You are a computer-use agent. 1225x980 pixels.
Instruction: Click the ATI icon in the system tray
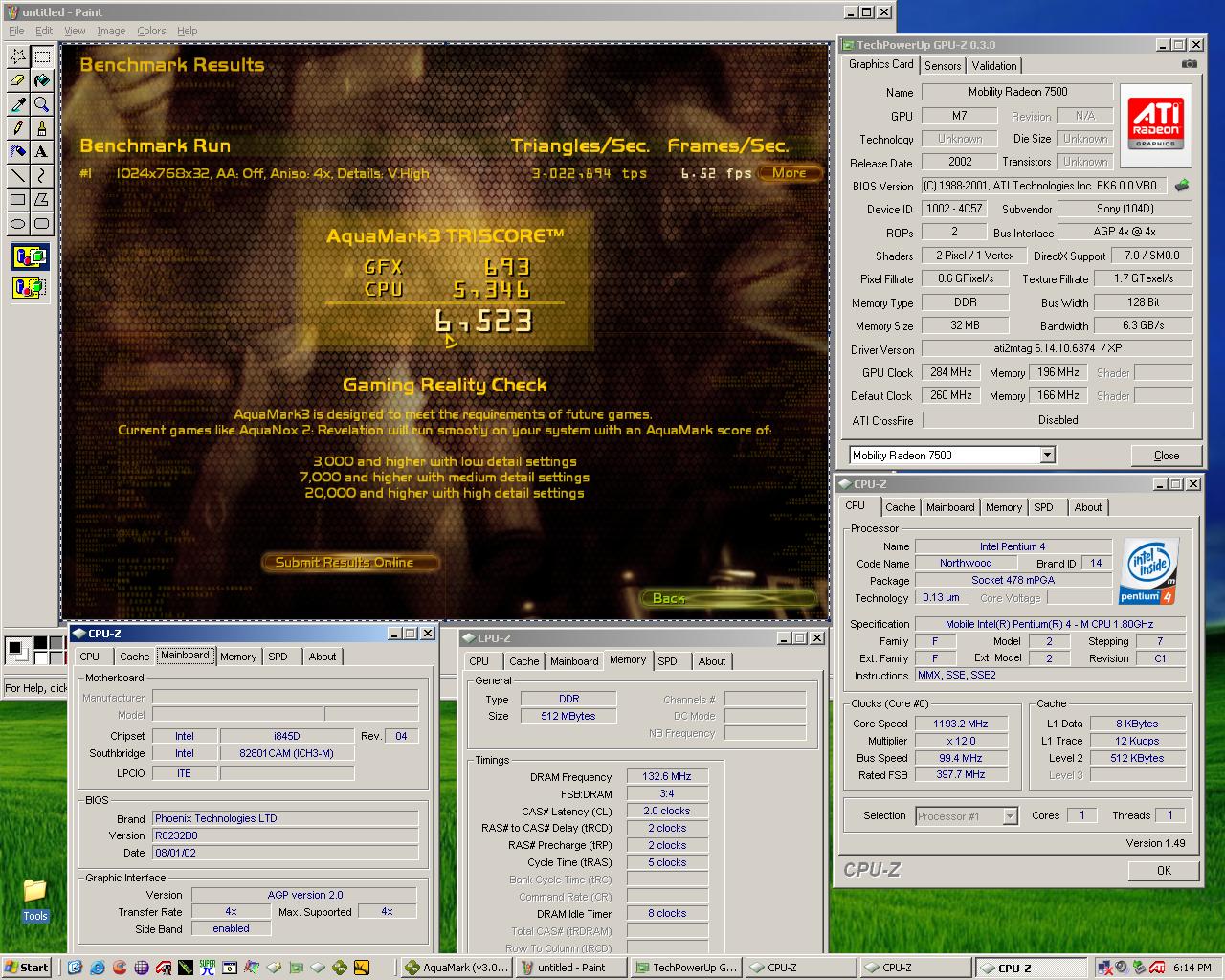(1156, 968)
